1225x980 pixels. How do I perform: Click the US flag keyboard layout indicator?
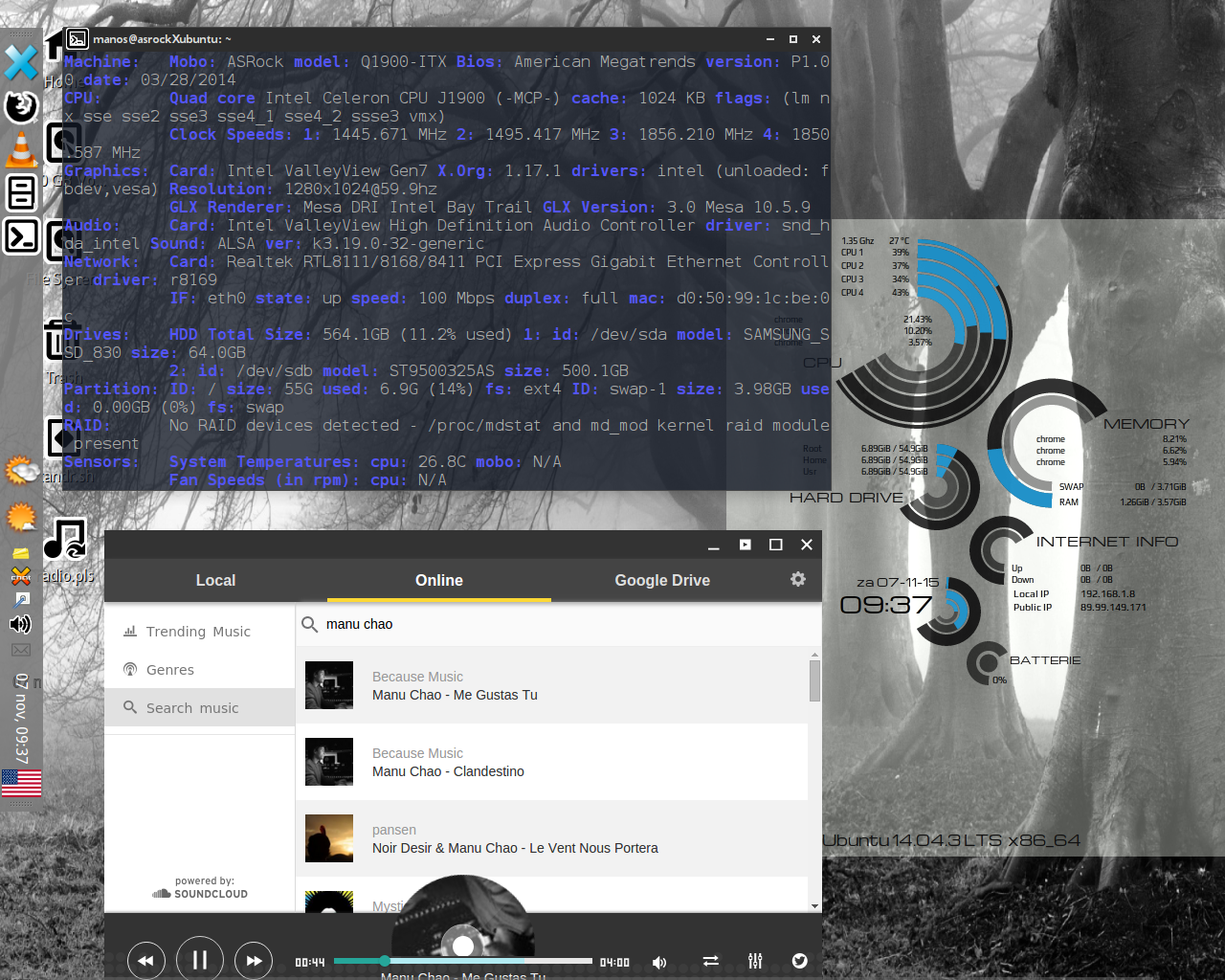(x=21, y=784)
